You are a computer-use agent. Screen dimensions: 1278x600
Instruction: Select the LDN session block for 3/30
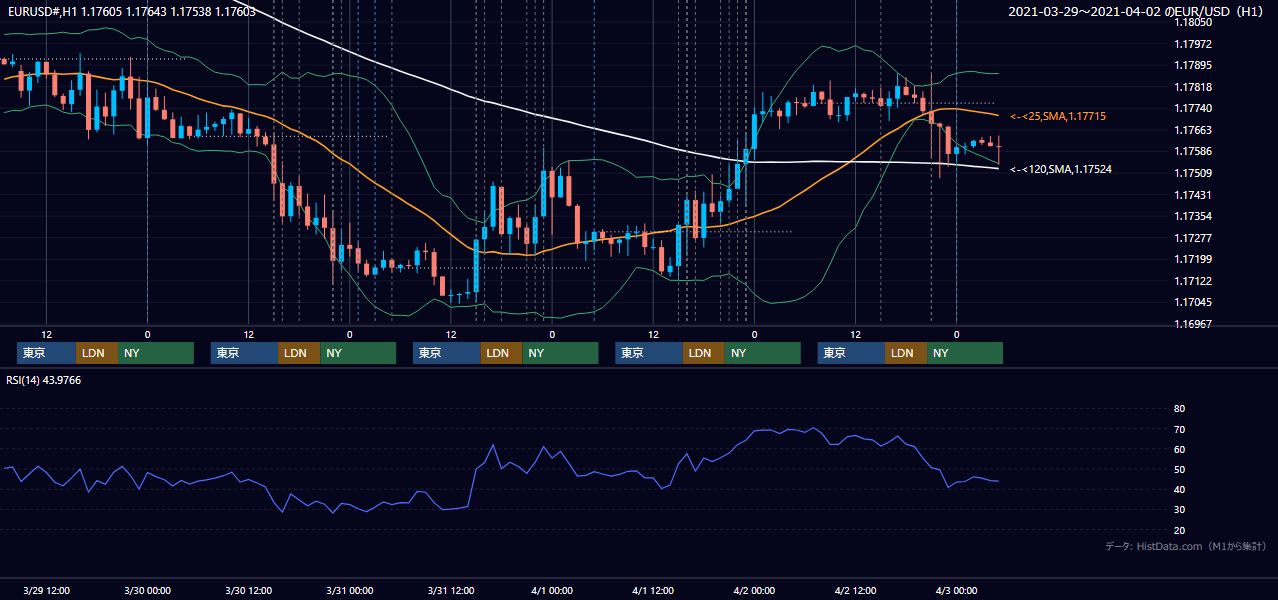pyautogui.click(x=298, y=353)
